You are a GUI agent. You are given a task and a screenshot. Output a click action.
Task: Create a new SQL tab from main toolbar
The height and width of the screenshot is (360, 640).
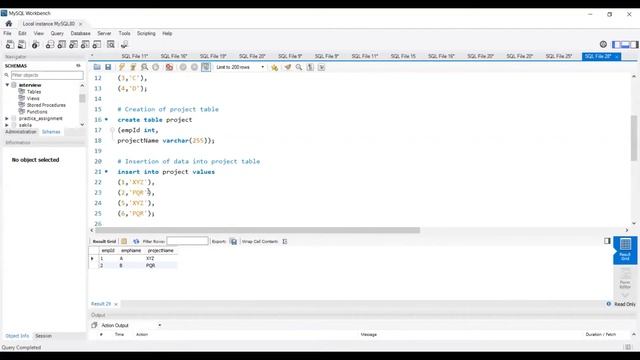pos(10,44)
